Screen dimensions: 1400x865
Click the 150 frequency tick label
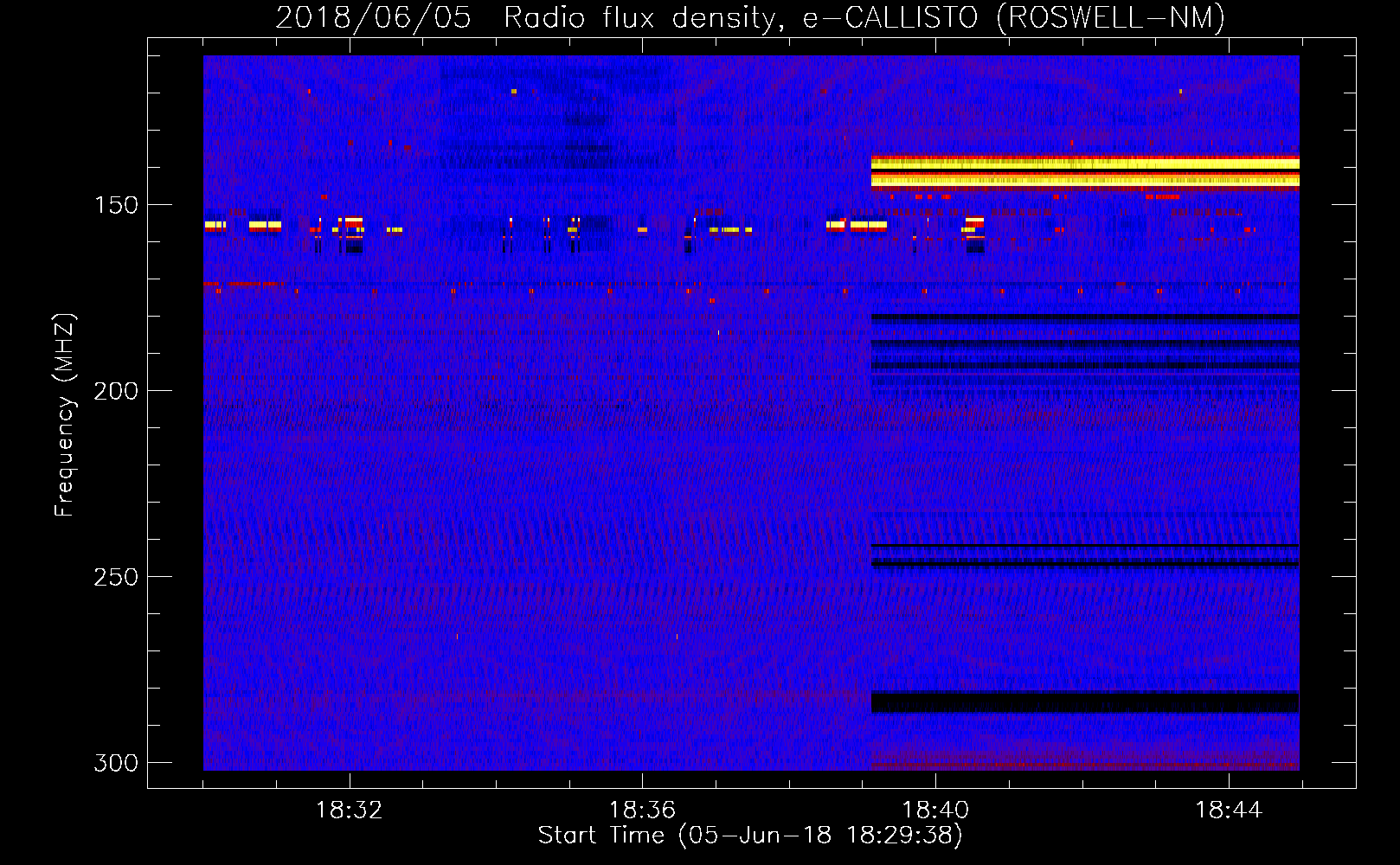point(116,205)
